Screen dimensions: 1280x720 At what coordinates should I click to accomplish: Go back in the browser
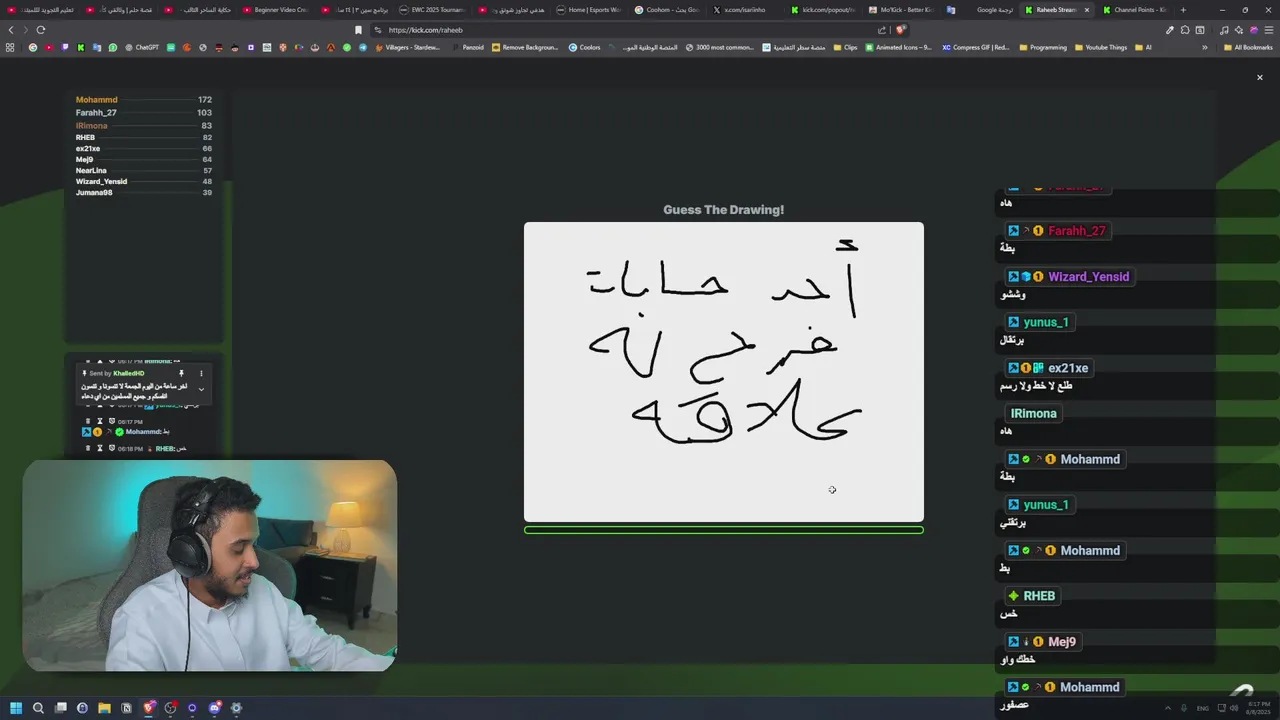(11, 30)
